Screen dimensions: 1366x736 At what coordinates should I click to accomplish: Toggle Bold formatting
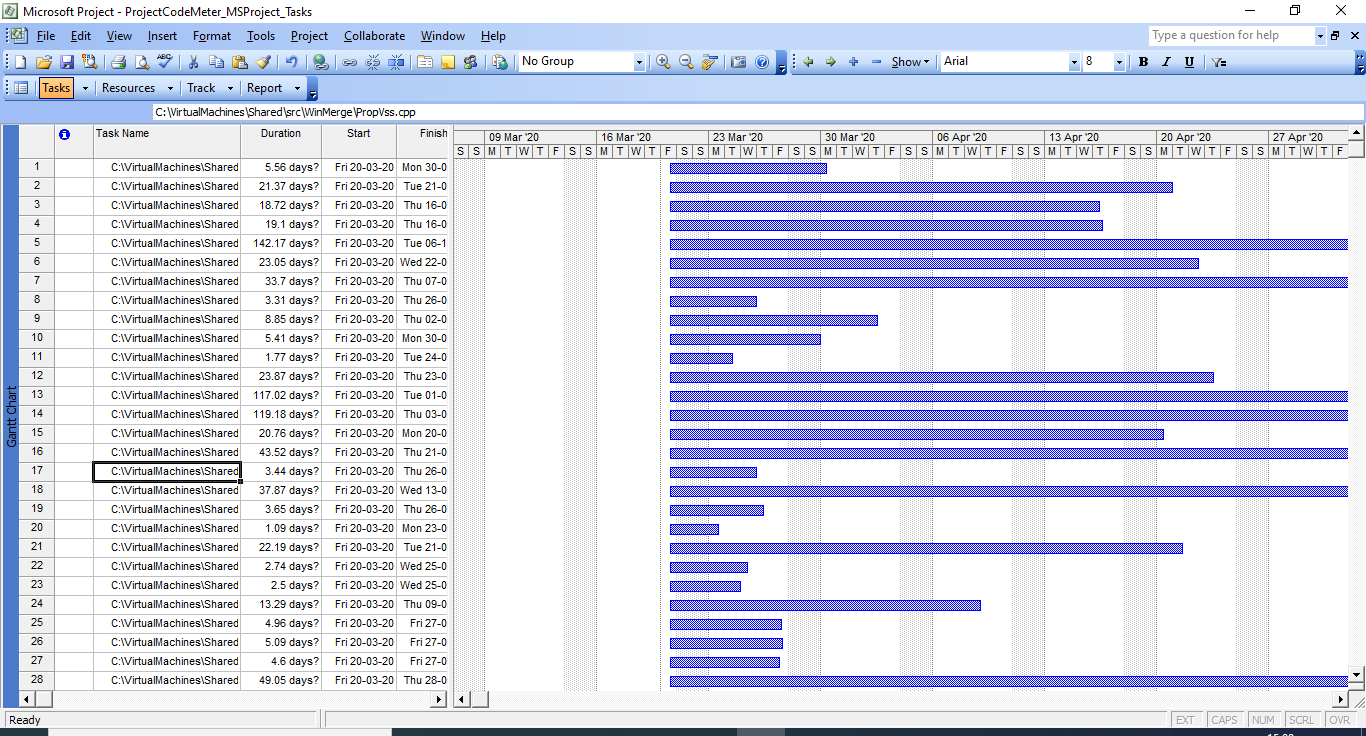[x=1143, y=62]
